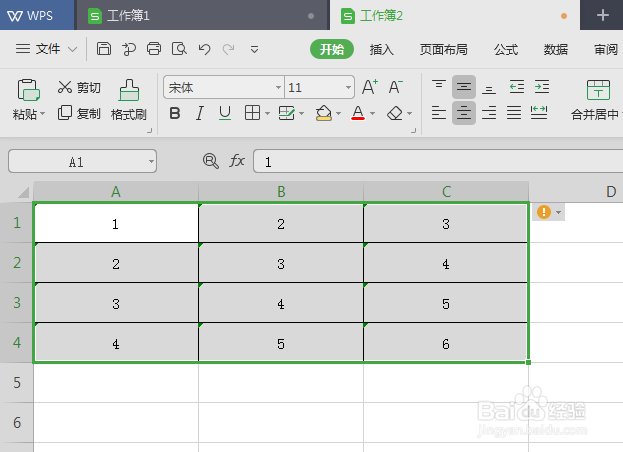Switch to the 公式 tab
Image resolution: width=623 pixels, height=452 pixels.
506,50
